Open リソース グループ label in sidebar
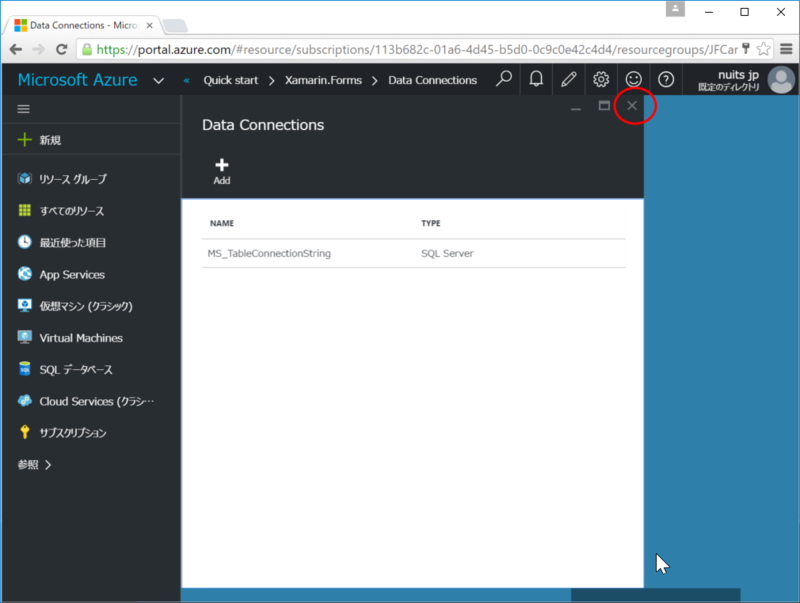The width and height of the screenshot is (800, 603). pos(73,179)
